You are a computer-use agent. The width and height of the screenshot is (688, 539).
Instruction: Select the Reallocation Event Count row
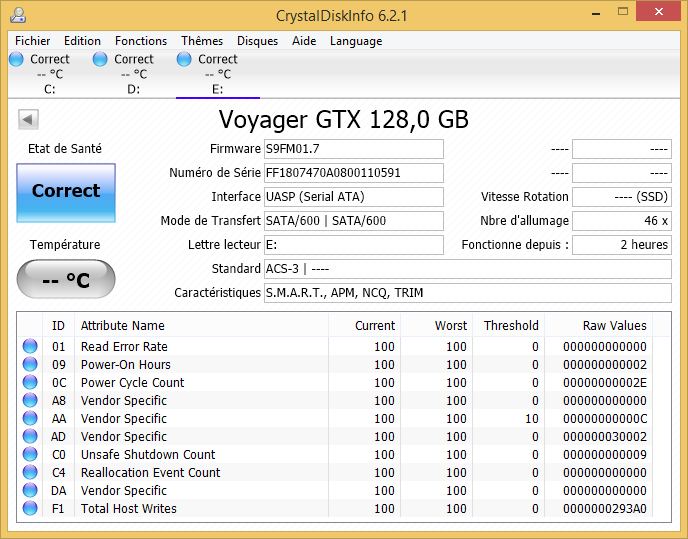[x=150, y=473]
